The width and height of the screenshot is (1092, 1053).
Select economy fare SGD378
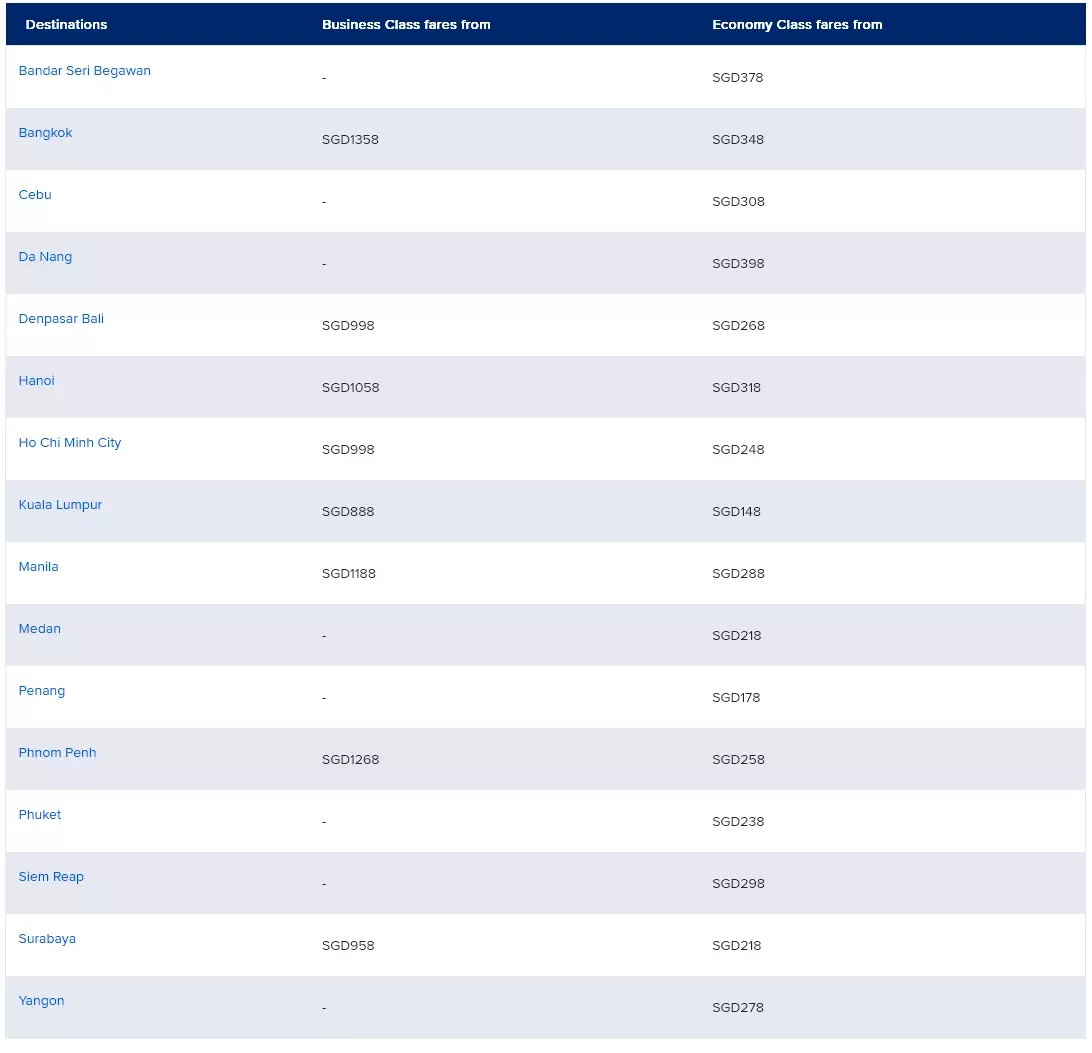click(x=738, y=77)
